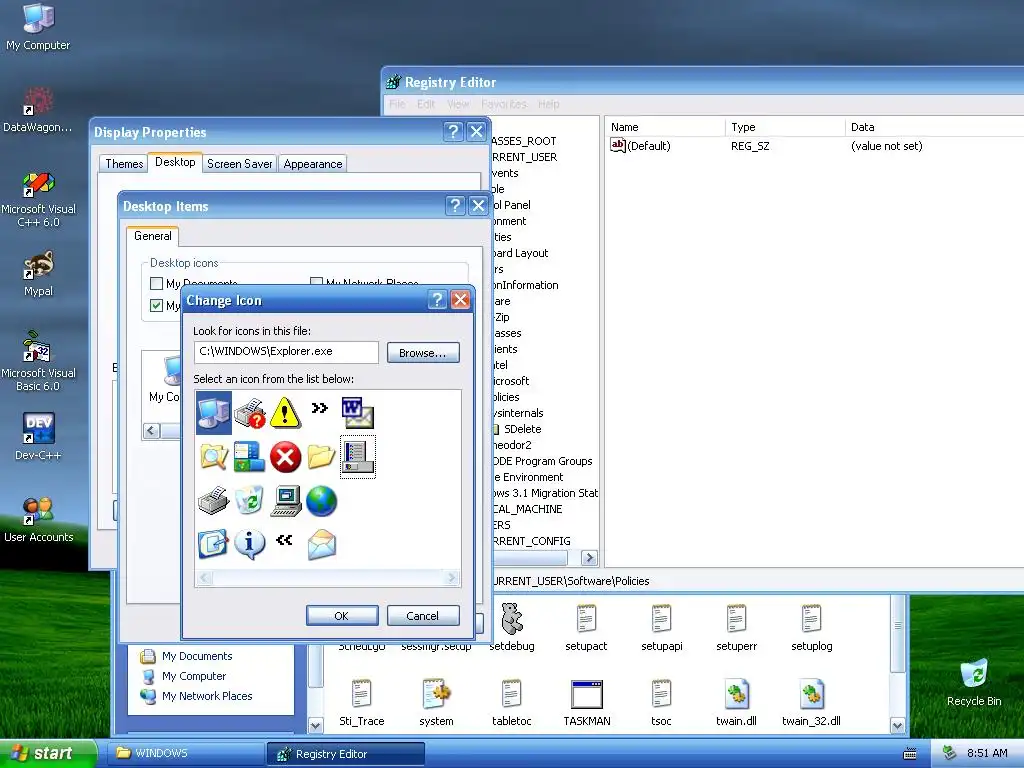Viewport: 1024px width, 768px height.
Task: Choose the old desktop computer icon
Action: pos(286,501)
